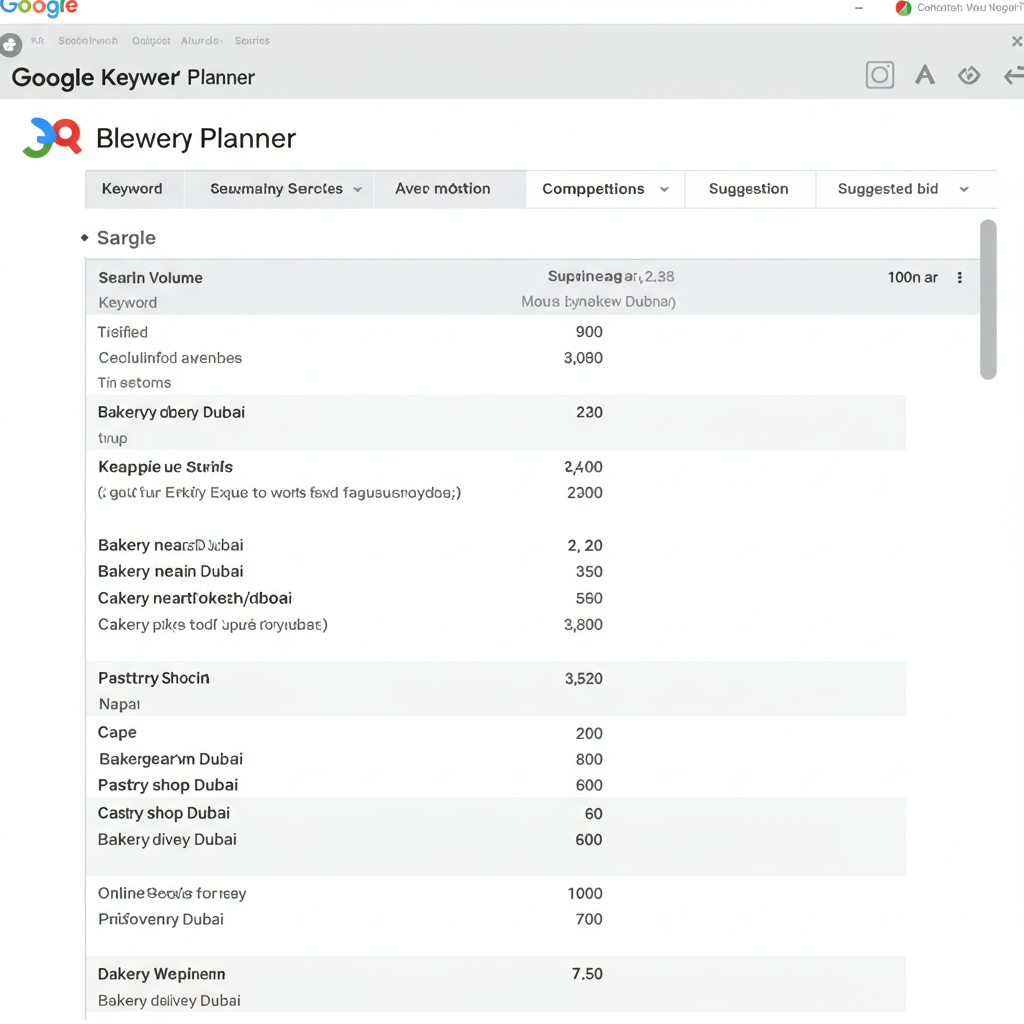This screenshot has width=1024, height=1024.
Task: Select the Keyword tab
Action: click(x=135, y=189)
